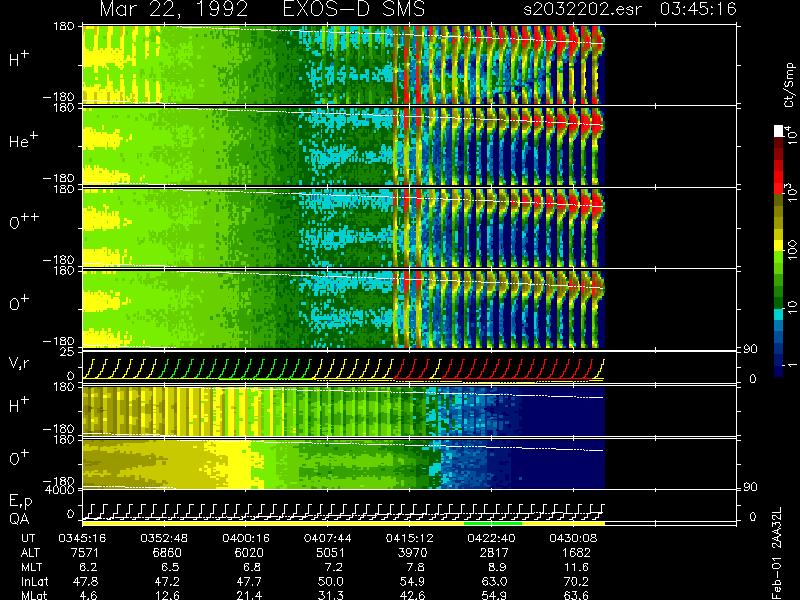Click the 'InLat' row header
Screen dimensions: 800x600
(x=35, y=581)
